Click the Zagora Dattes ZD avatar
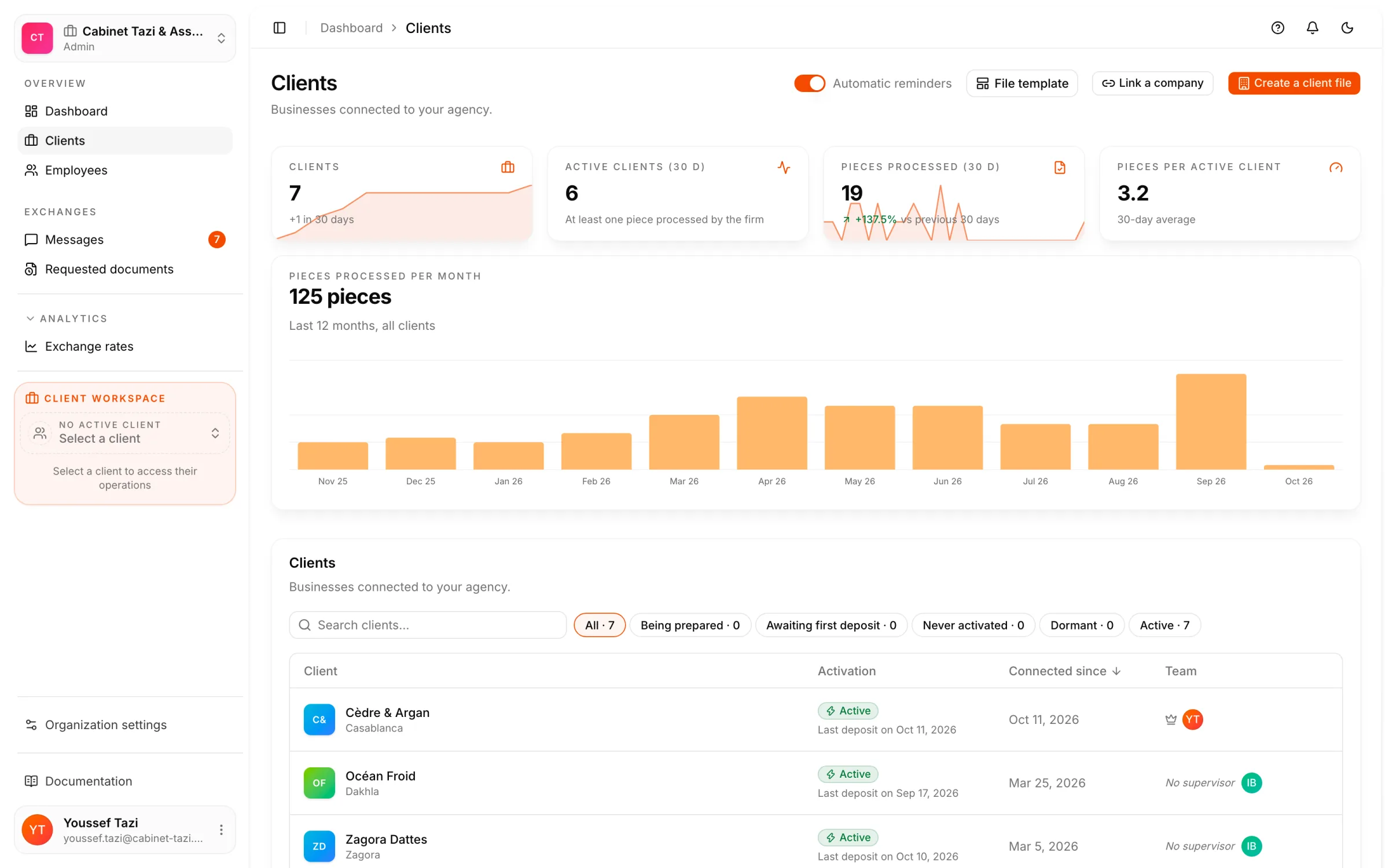Screen dimensions: 1389x868 (319, 846)
